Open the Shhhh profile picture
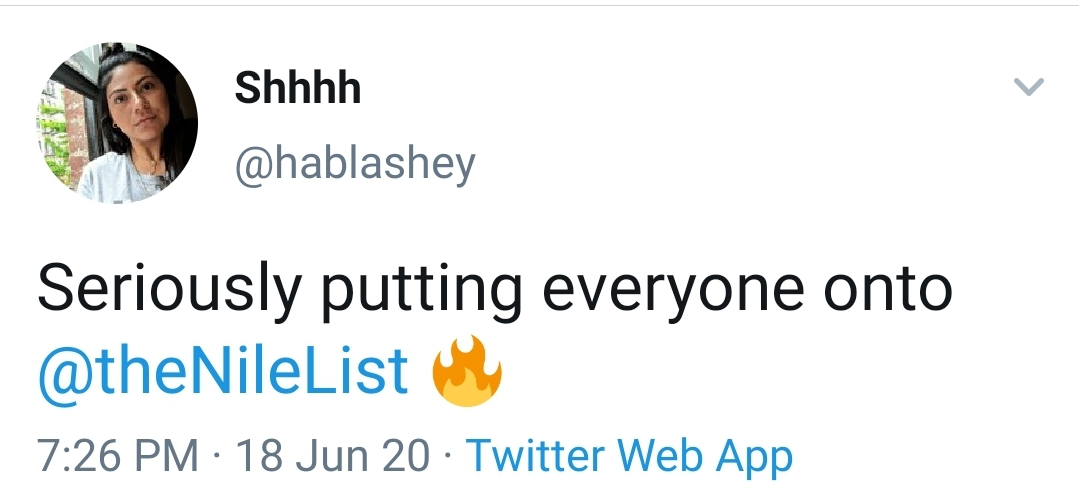 click(118, 123)
